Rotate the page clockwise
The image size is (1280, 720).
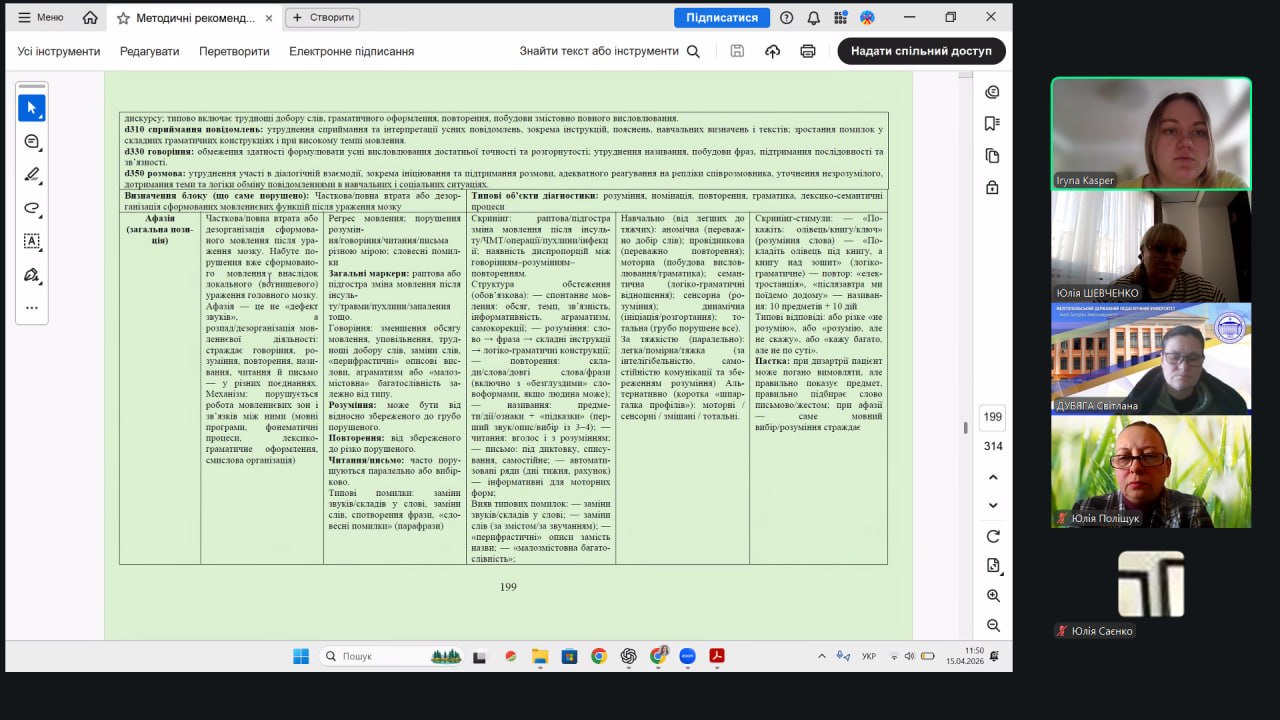[993, 537]
